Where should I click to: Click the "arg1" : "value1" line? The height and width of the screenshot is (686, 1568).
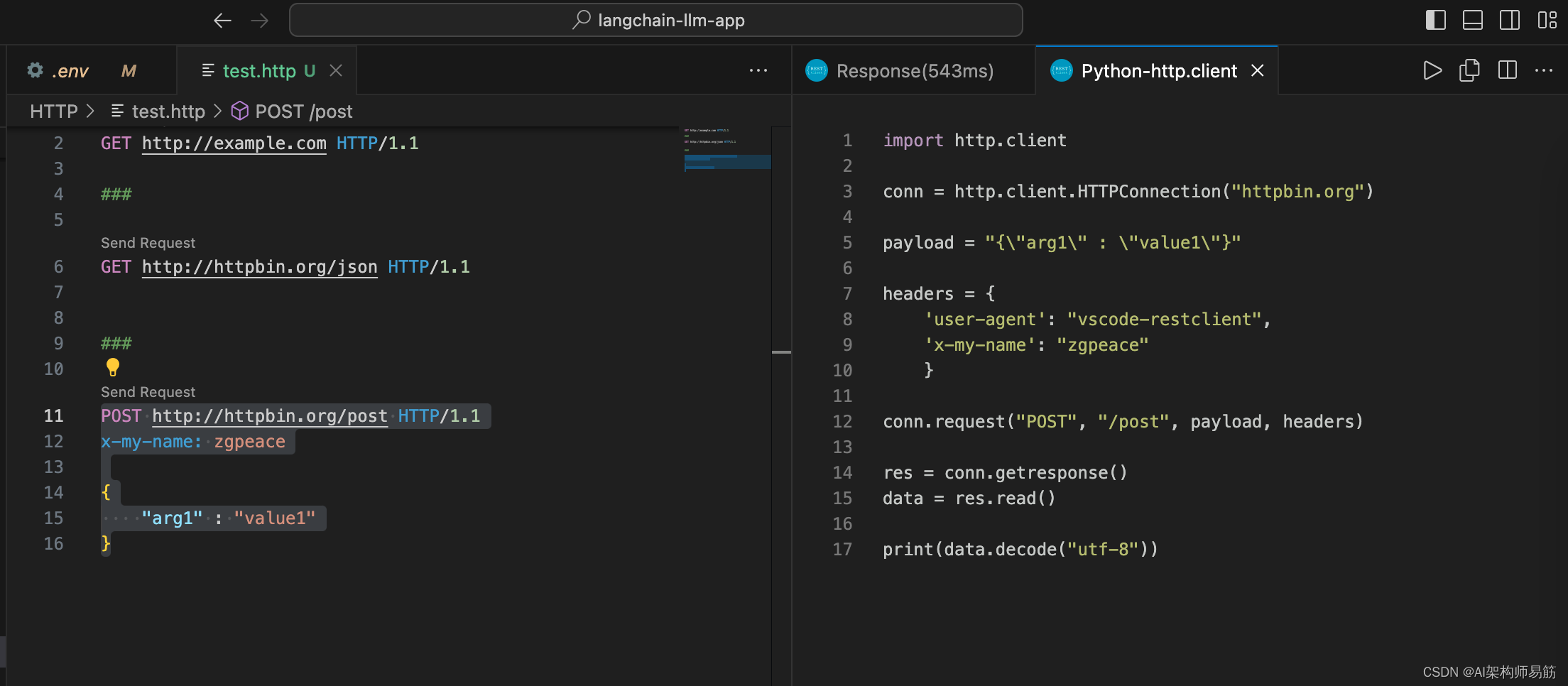(228, 518)
